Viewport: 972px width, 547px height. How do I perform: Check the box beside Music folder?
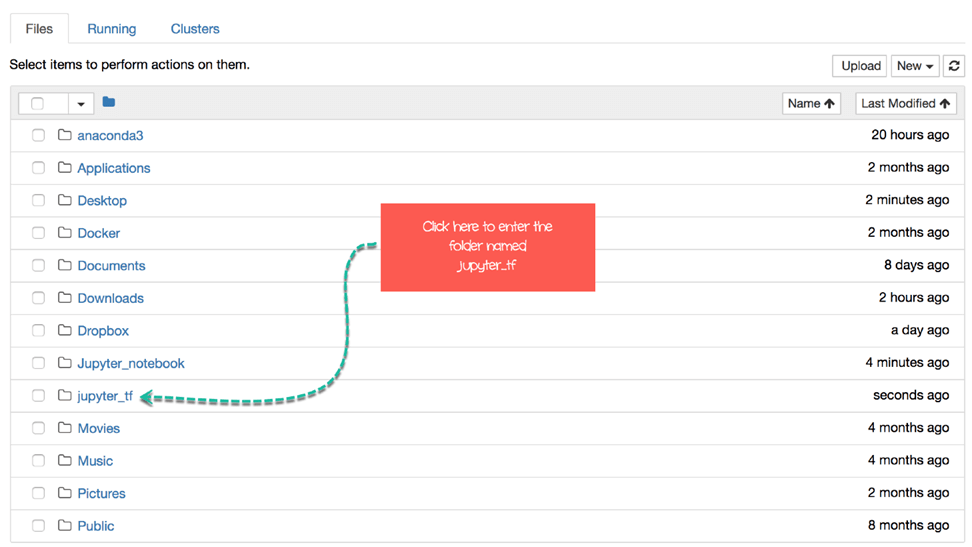38,461
